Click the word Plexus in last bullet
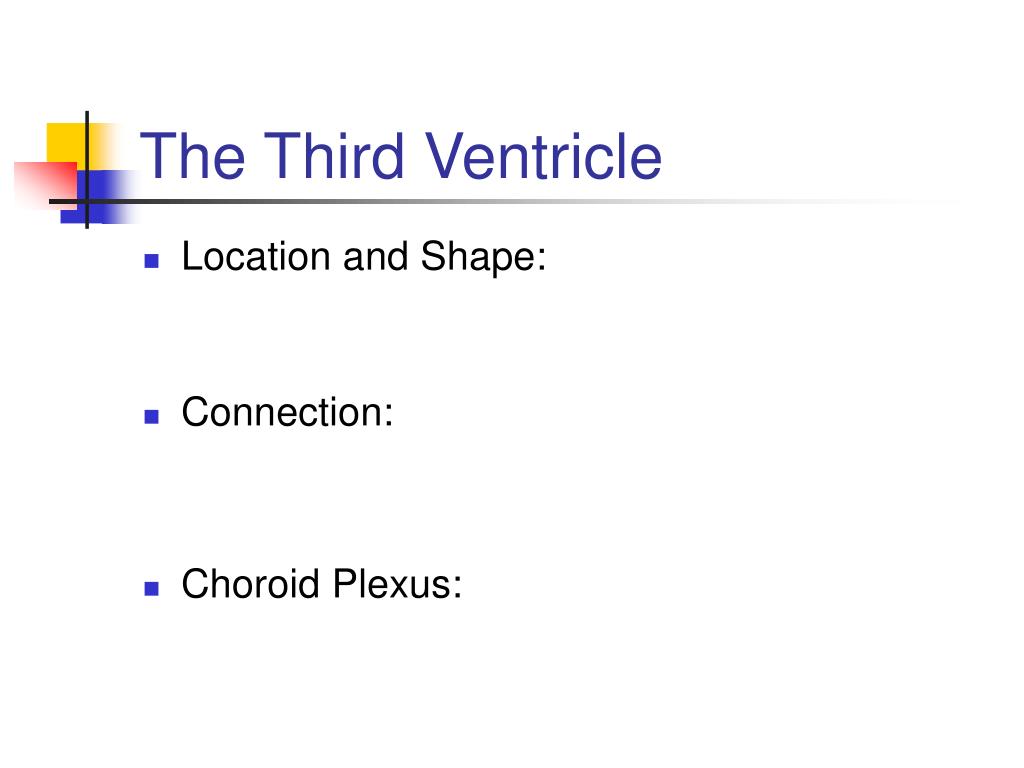1024x768 pixels. (x=397, y=584)
